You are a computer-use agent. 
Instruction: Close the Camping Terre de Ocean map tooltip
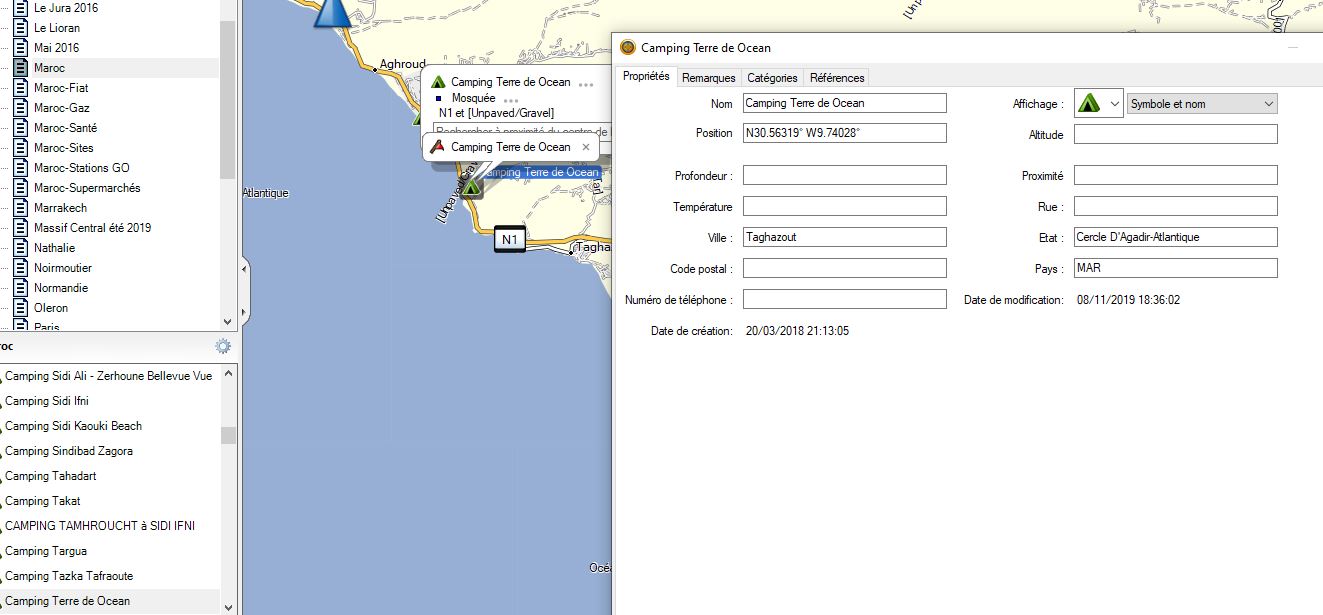click(586, 147)
